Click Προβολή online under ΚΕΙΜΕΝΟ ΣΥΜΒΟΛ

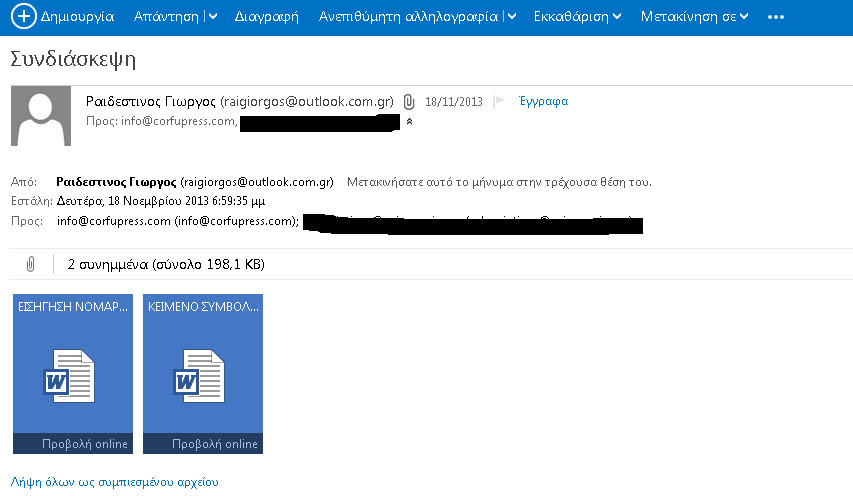(214, 443)
